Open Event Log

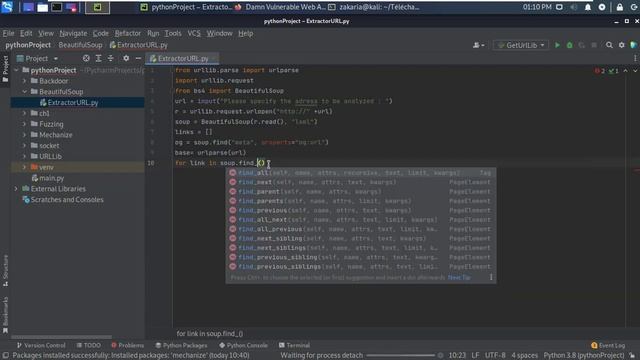[608, 345]
